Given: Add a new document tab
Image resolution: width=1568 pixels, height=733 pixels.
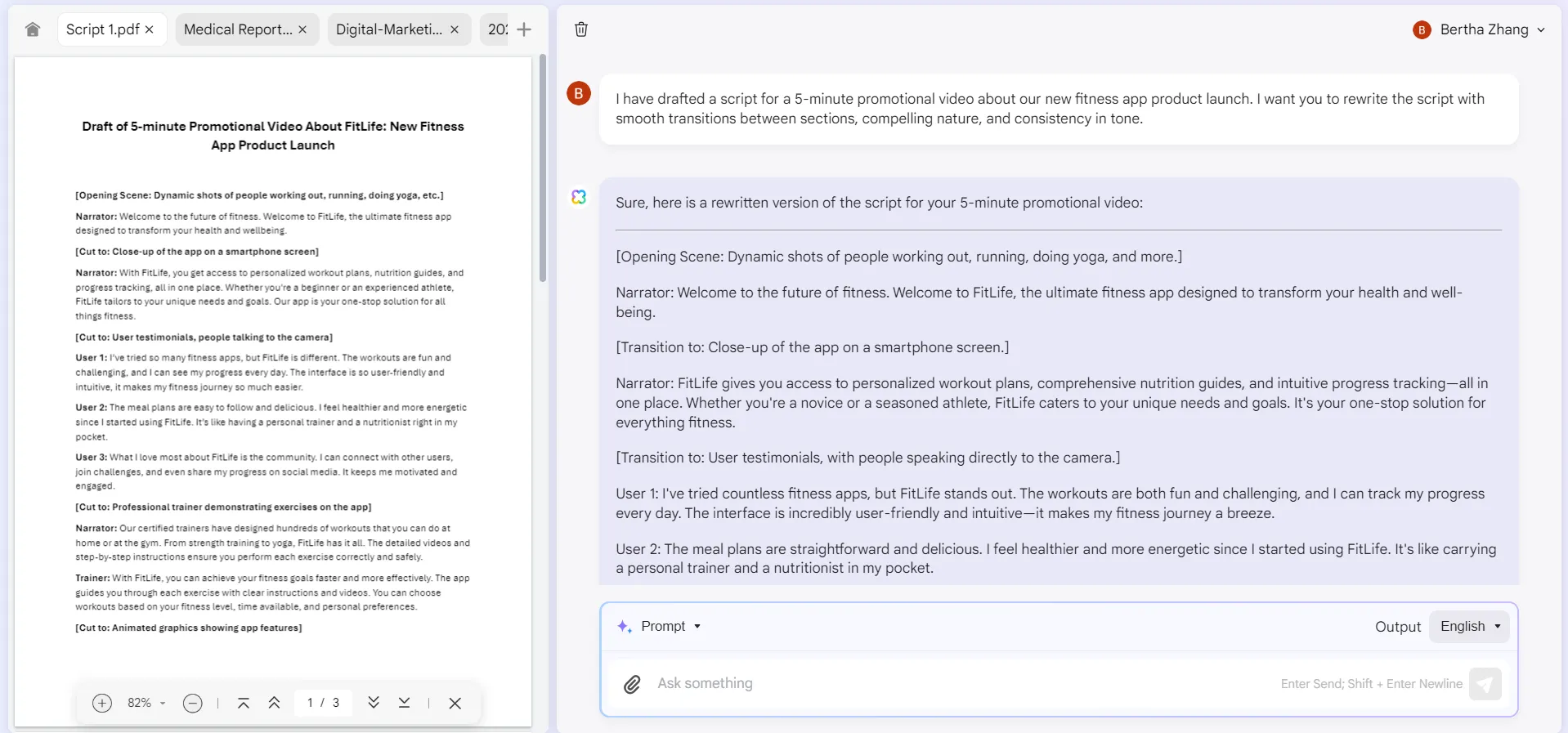Looking at the screenshot, I should [x=525, y=29].
